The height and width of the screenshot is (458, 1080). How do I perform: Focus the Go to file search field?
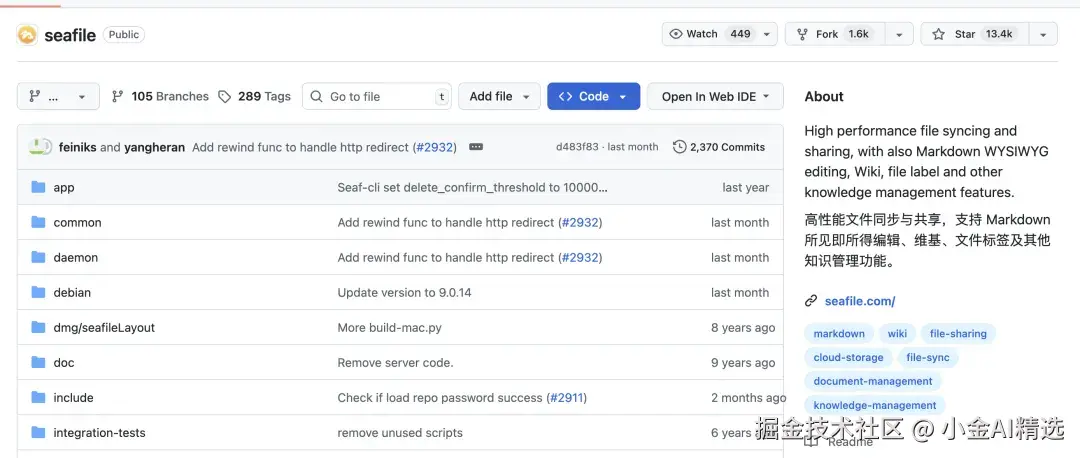(x=377, y=96)
